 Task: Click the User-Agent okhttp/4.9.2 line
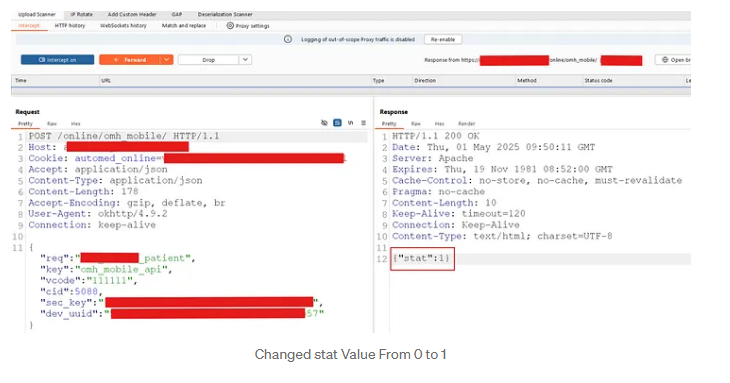tap(98, 214)
